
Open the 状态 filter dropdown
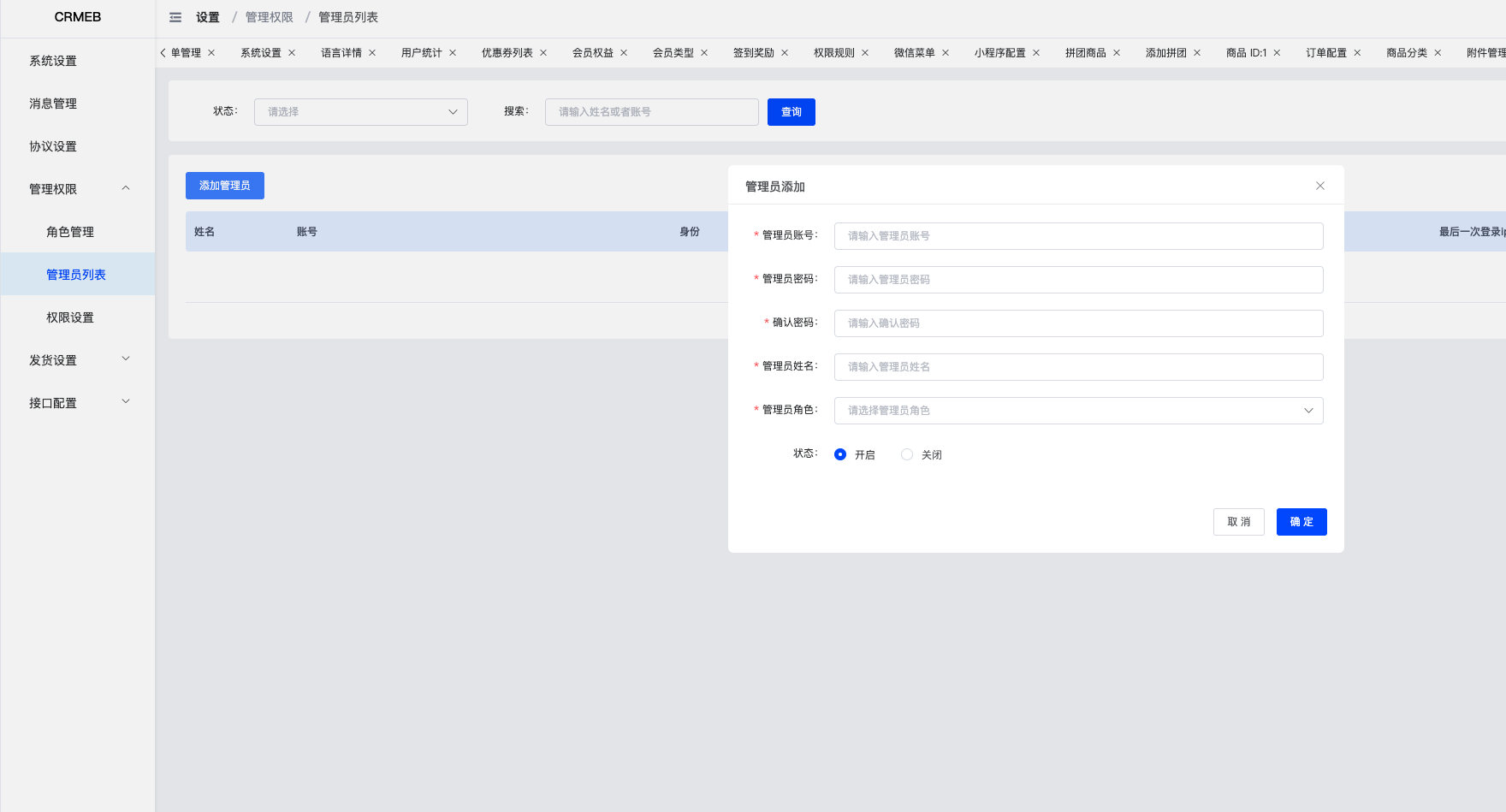361,112
